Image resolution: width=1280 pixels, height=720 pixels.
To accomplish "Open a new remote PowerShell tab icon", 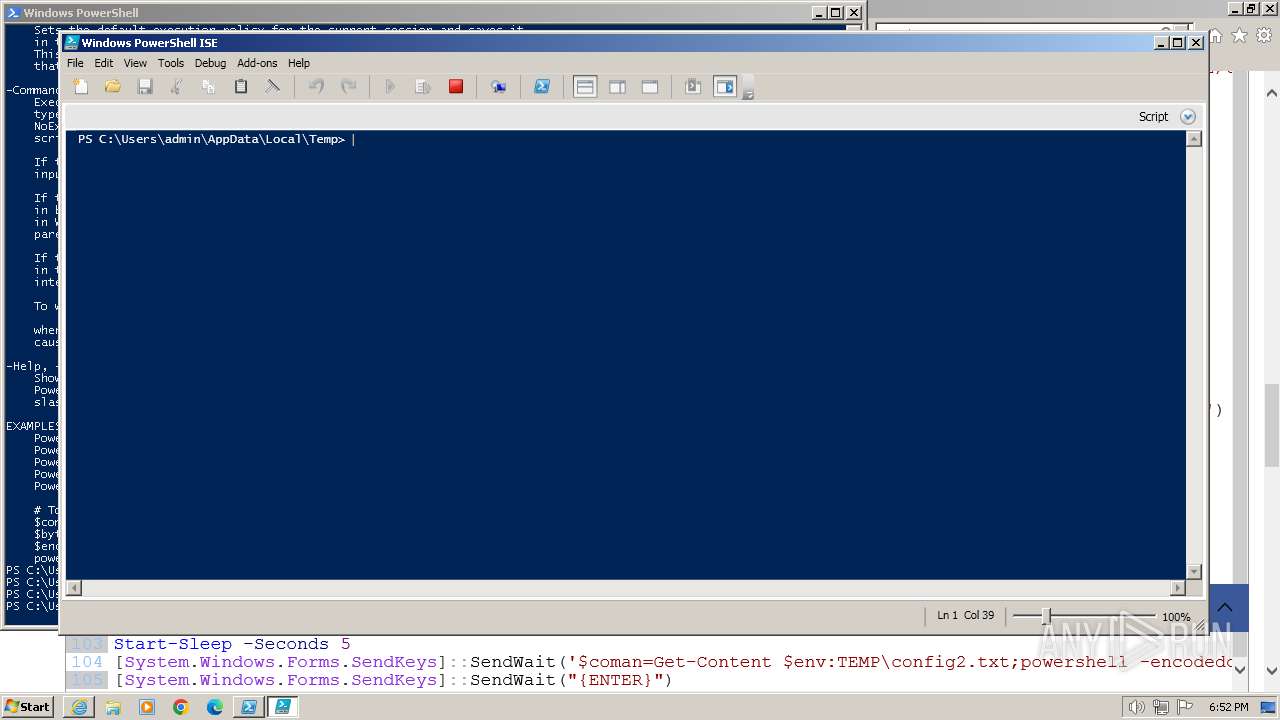I will coord(498,87).
